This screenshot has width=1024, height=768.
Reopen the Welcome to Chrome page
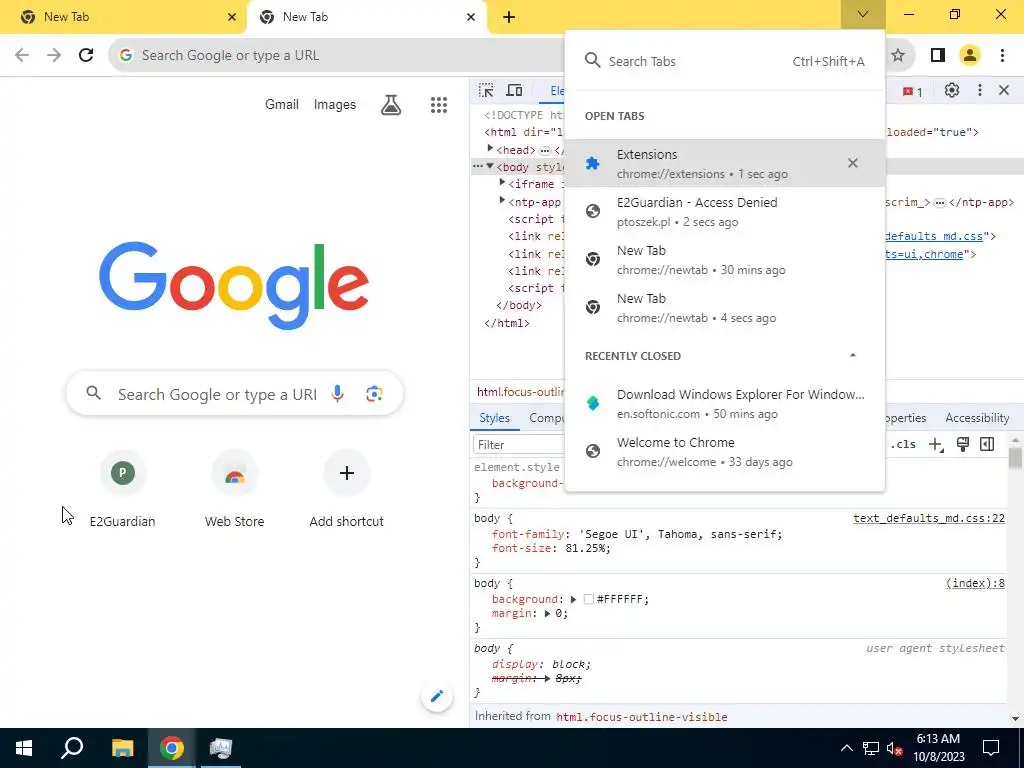(724, 451)
